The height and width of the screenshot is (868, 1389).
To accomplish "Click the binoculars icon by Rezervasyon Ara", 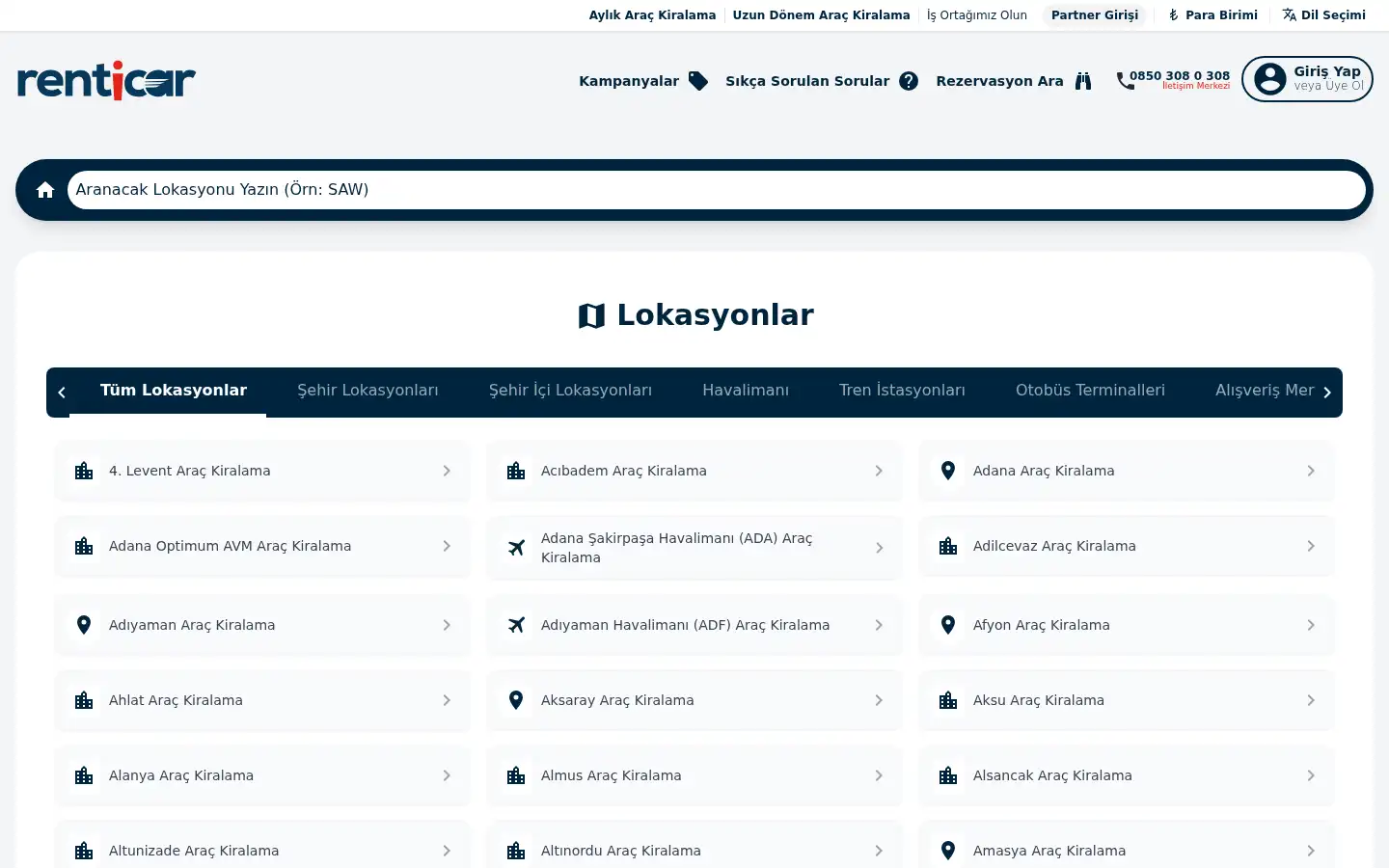I will 1083,81.
